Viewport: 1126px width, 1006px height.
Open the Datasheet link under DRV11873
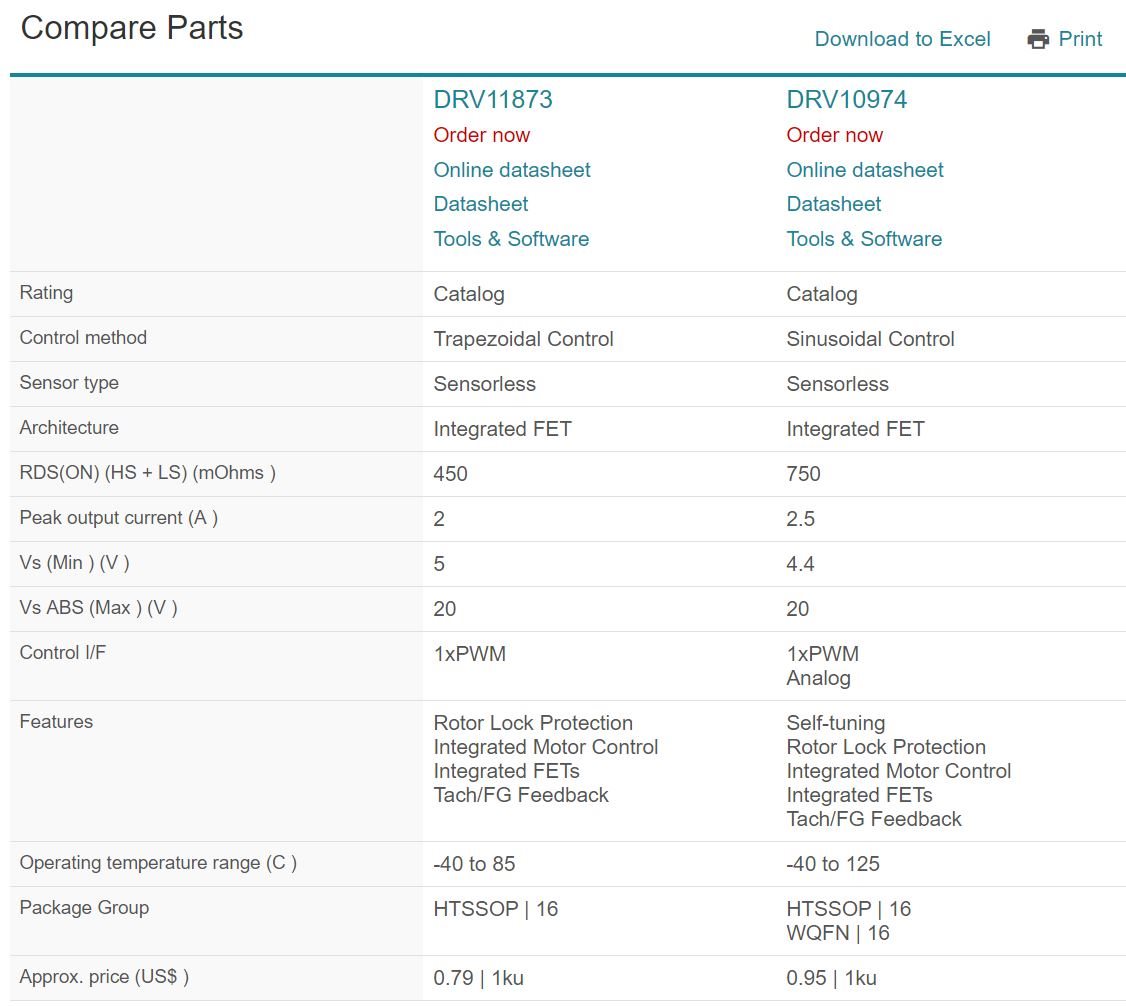click(480, 204)
